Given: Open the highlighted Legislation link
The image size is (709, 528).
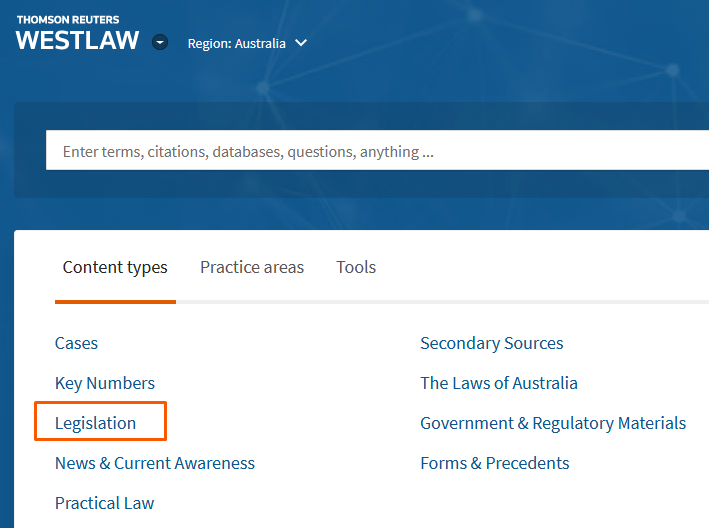Looking at the screenshot, I should (95, 423).
